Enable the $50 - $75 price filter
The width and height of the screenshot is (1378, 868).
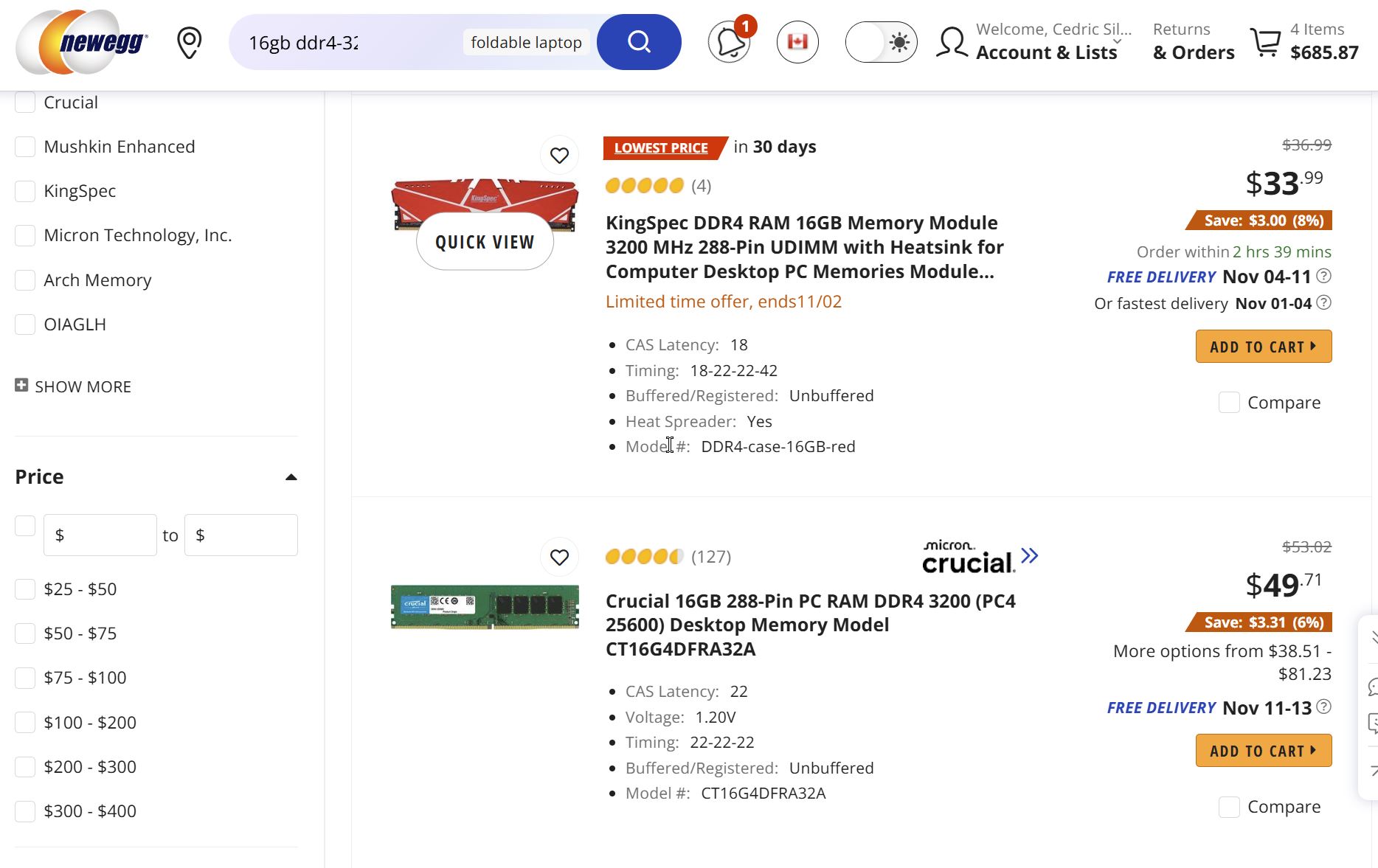(26, 633)
